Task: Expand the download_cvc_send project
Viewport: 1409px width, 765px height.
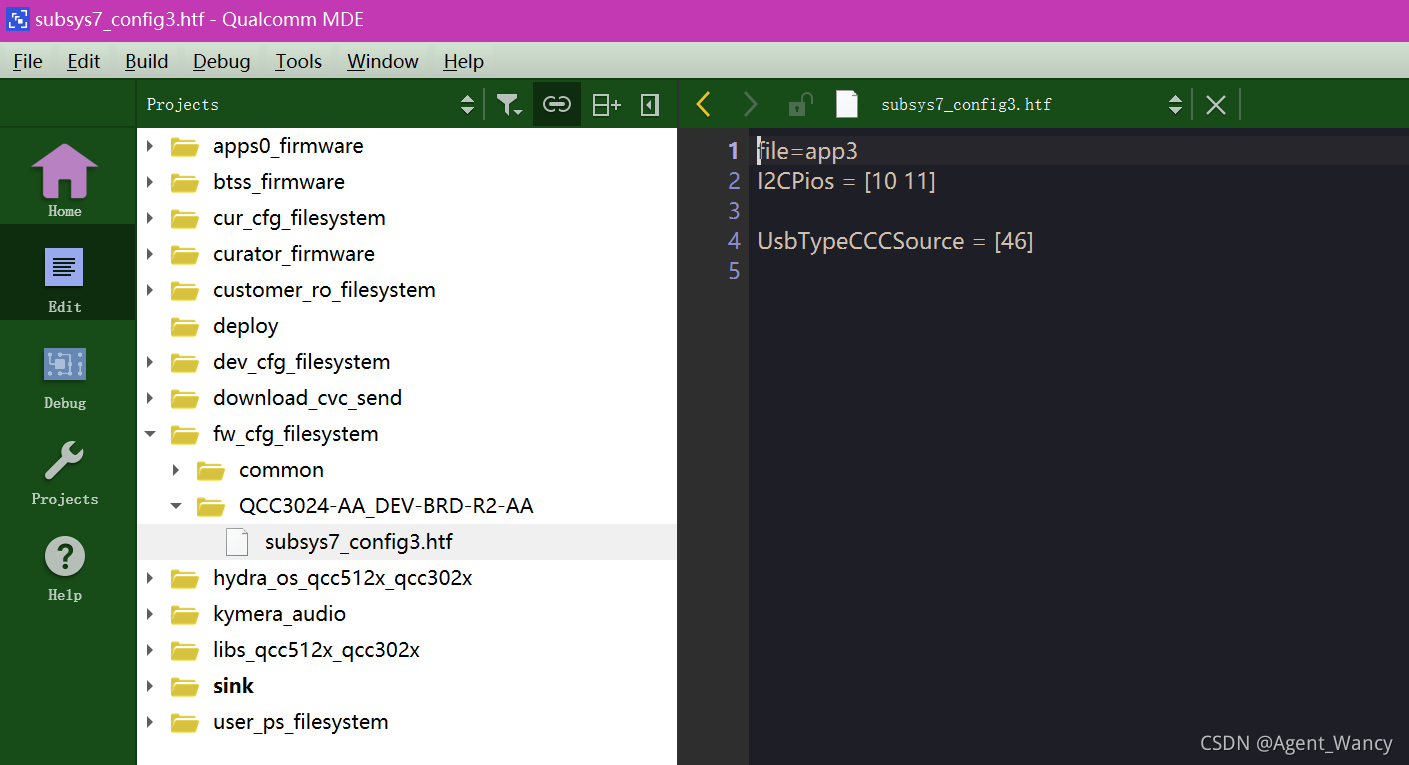Action: (150, 398)
